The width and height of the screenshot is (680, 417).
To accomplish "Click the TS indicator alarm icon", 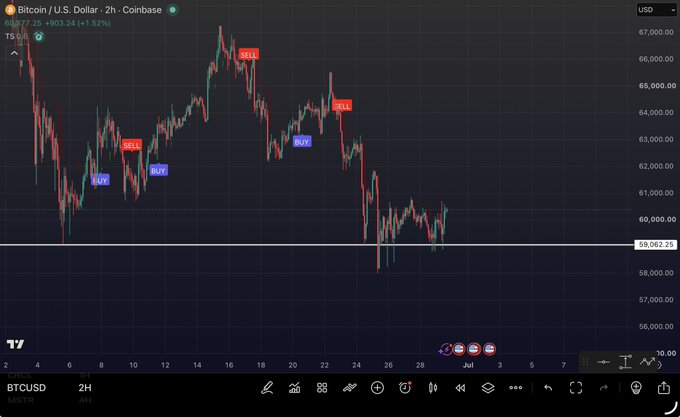I will pos(39,36).
